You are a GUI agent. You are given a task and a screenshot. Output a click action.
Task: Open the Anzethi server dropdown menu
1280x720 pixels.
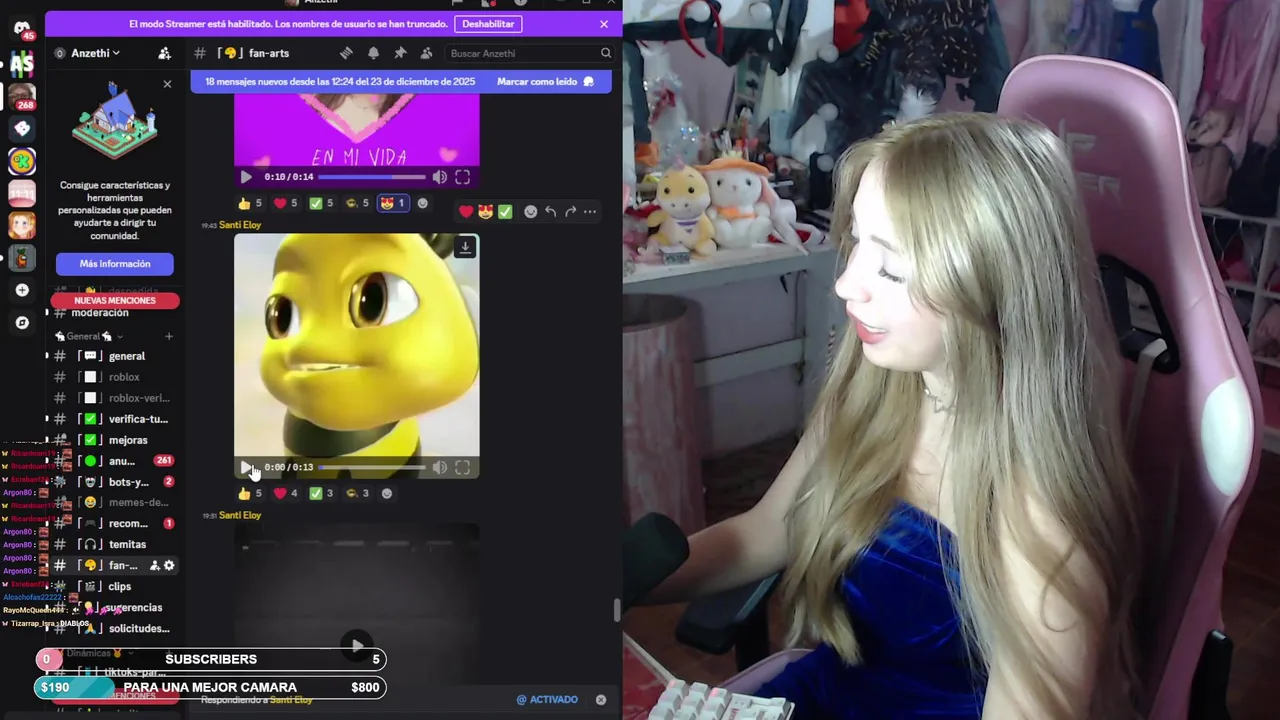coord(95,53)
